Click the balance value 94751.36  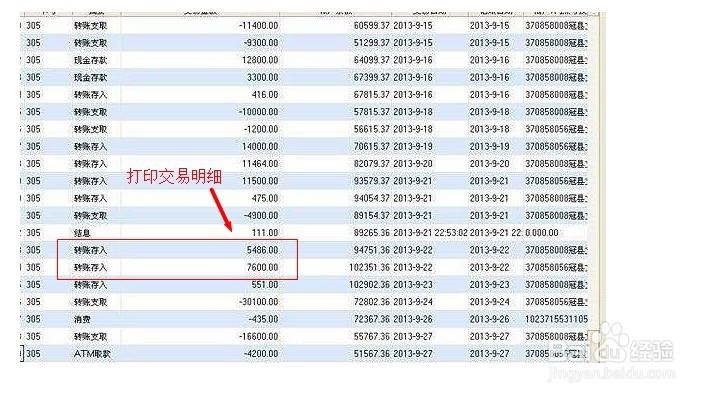(x=372, y=250)
